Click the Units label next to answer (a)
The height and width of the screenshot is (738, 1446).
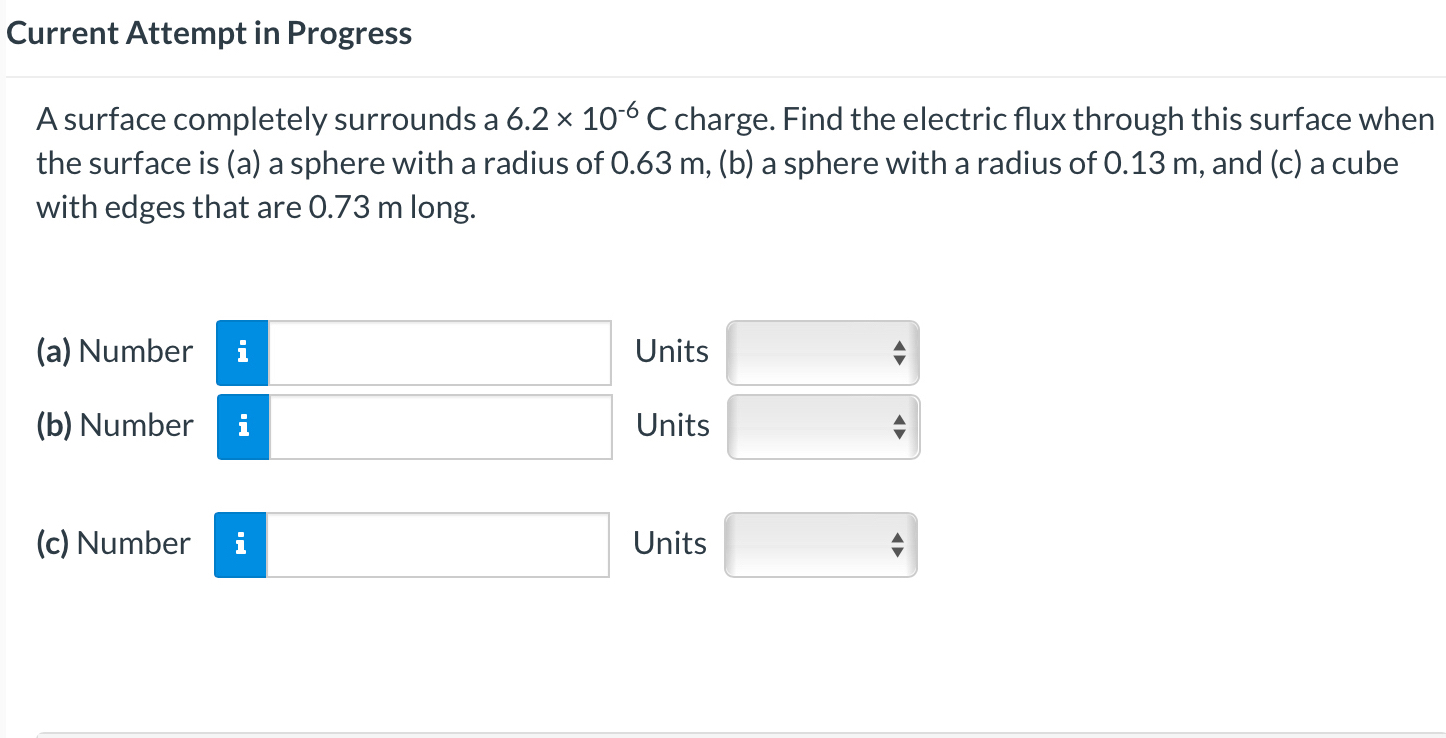[671, 352]
